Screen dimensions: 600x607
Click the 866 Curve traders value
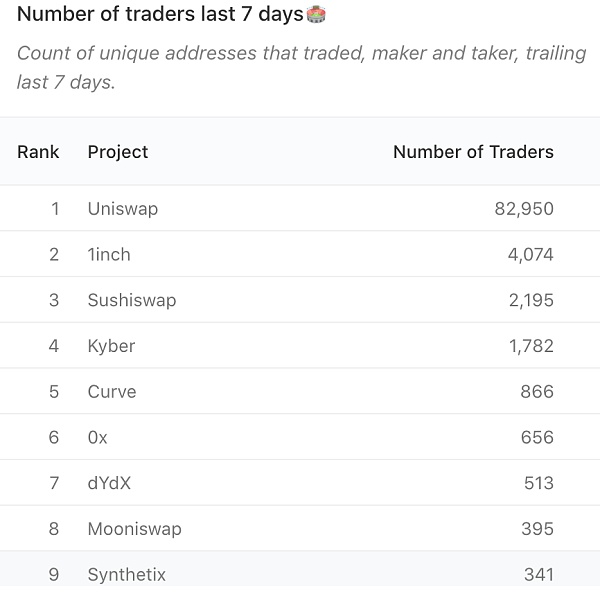pyautogui.click(x=537, y=391)
